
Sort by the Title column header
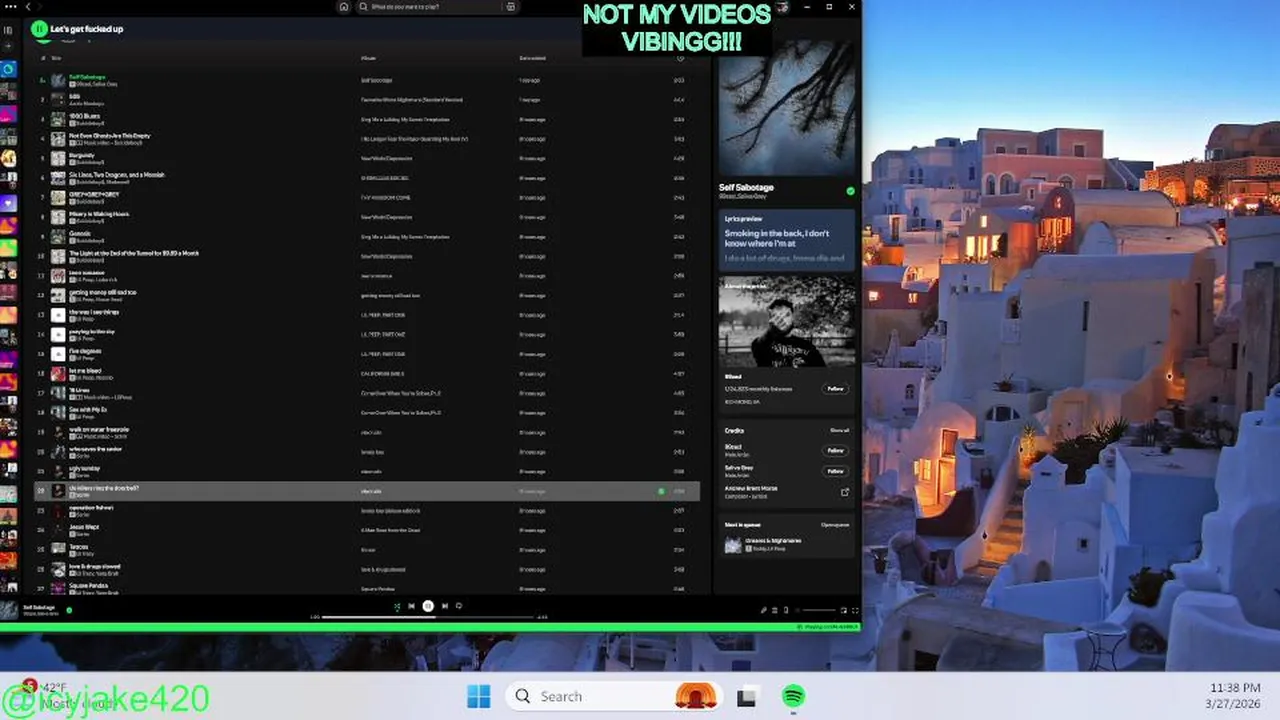pyautogui.click(x=56, y=58)
